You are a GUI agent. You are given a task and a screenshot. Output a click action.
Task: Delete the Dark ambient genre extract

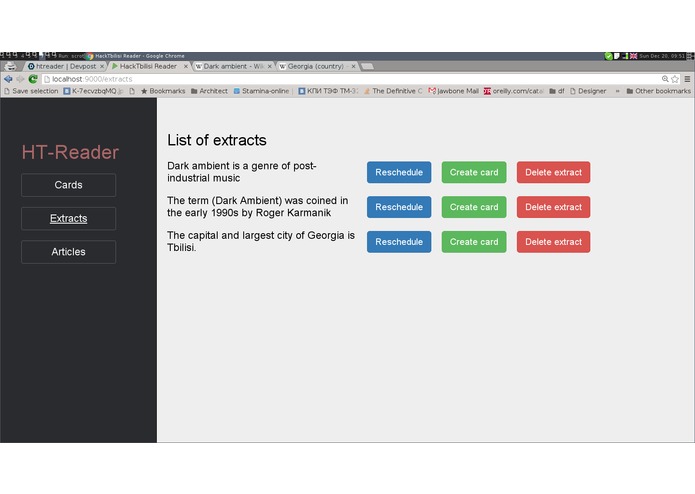[553, 172]
